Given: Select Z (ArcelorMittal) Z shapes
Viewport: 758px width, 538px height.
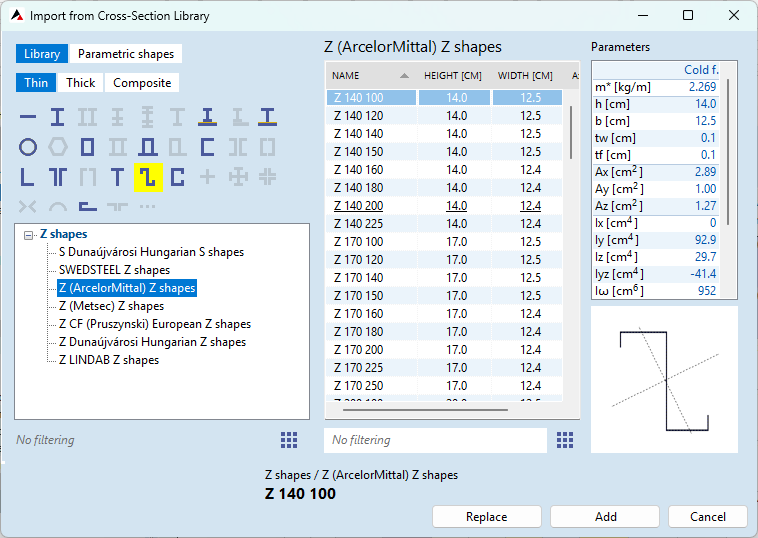Looking at the screenshot, I should [x=127, y=288].
